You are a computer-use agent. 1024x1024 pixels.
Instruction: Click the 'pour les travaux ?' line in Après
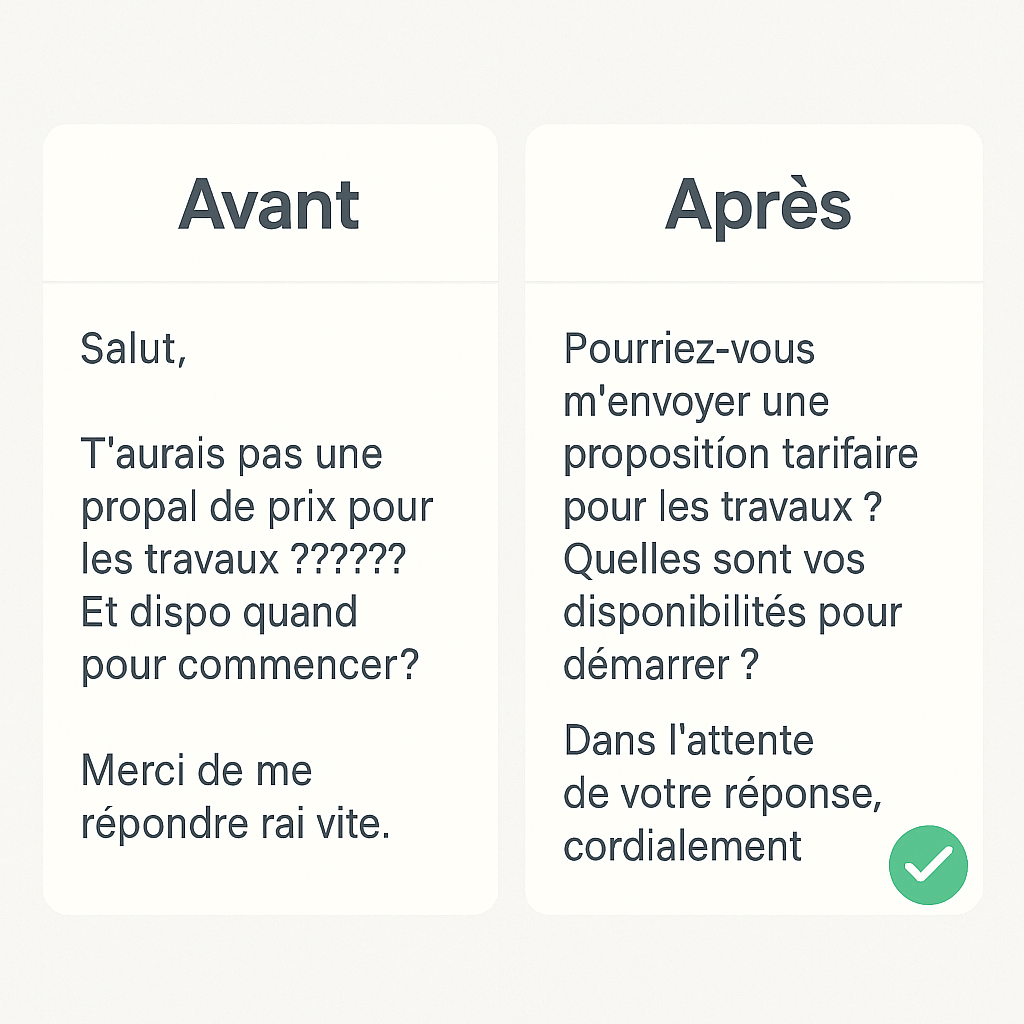click(x=723, y=508)
